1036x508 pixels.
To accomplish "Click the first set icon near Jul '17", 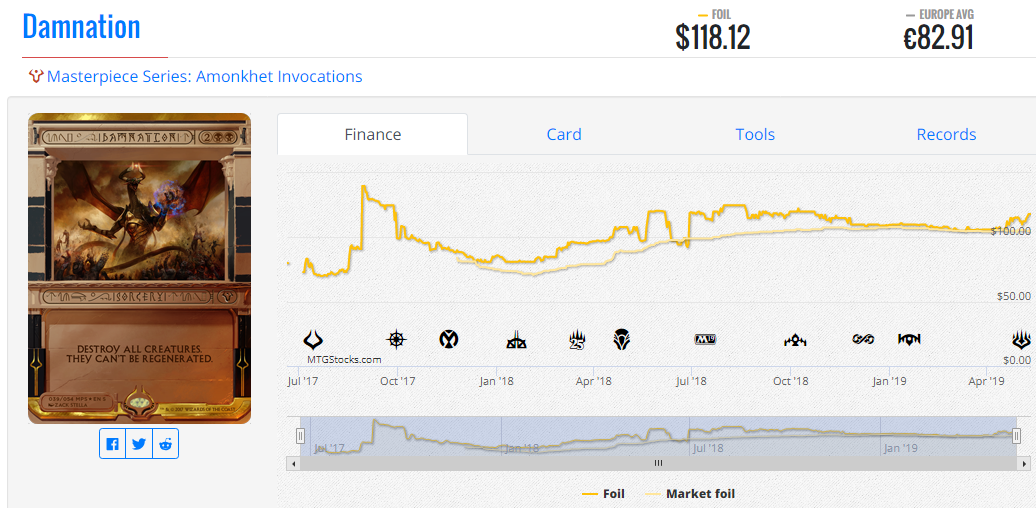I will pos(313,340).
